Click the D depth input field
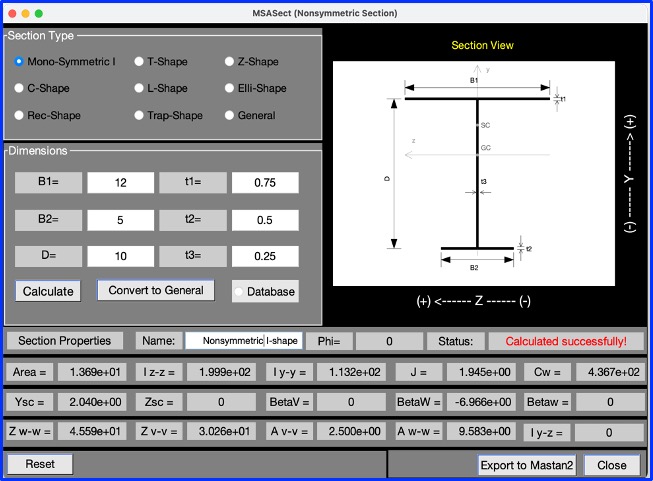Image resolution: width=653 pixels, height=481 pixels. click(x=120, y=255)
